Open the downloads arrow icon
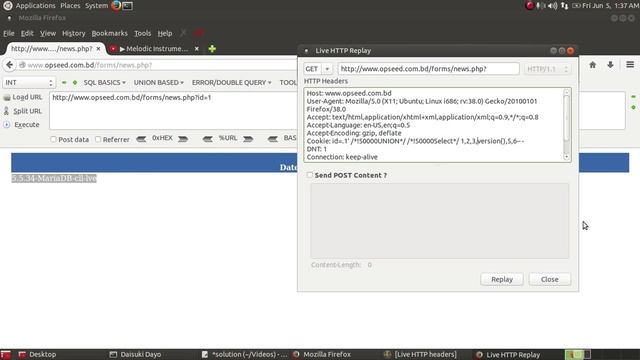Image resolution: width=640 pixels, height=360 pixels. pos(610,65)
